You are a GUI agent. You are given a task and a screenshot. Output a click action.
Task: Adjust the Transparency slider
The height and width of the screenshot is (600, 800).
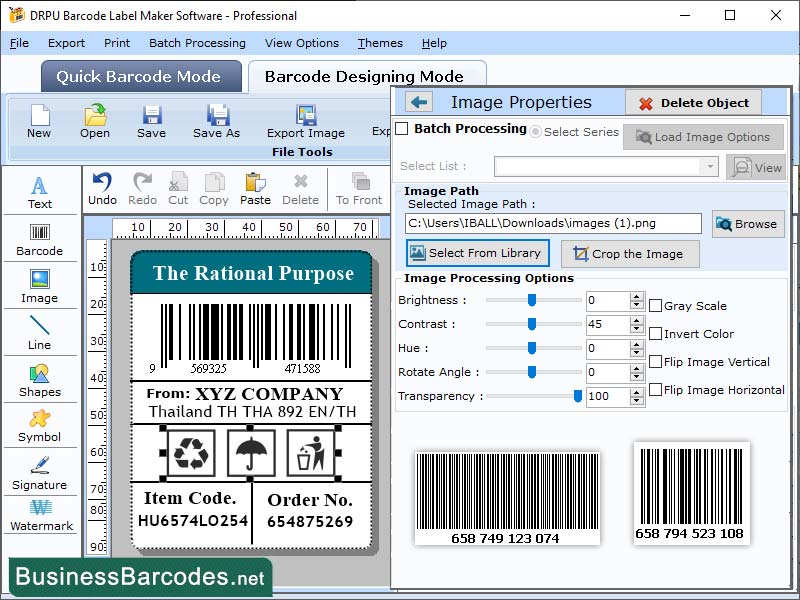pos(577,396)
